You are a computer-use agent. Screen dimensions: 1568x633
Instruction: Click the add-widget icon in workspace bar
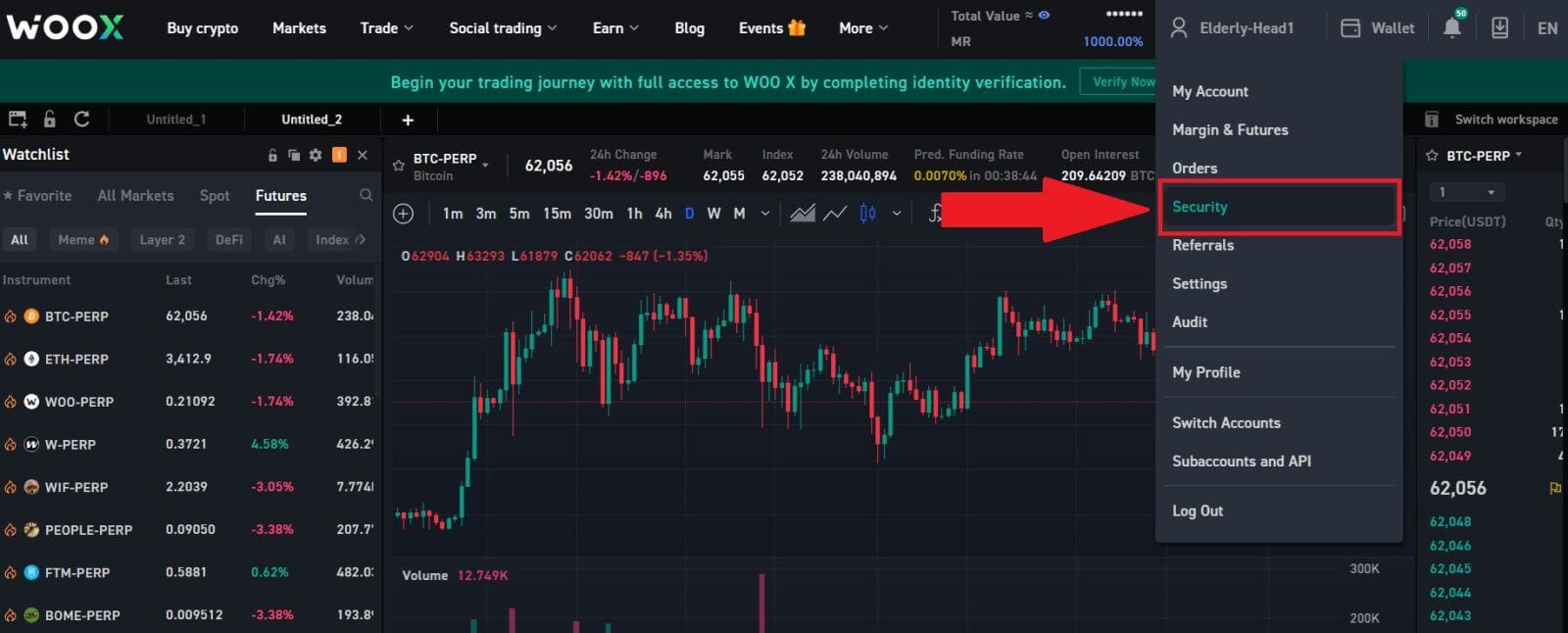18,120
